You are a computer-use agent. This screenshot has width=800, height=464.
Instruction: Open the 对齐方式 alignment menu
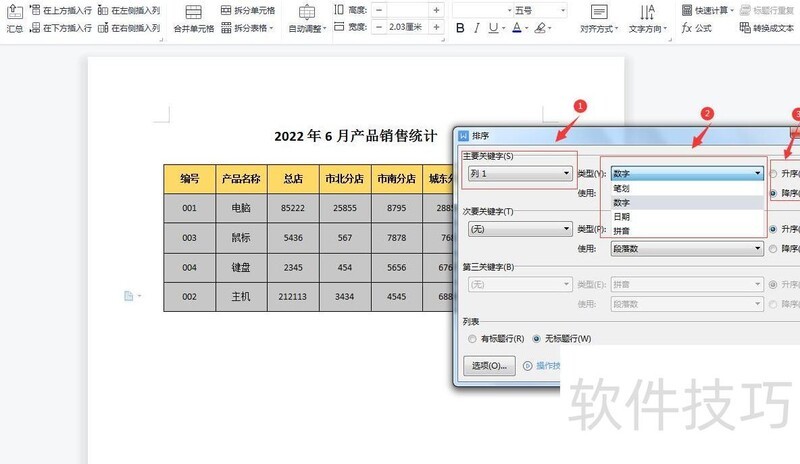(599, 19)
